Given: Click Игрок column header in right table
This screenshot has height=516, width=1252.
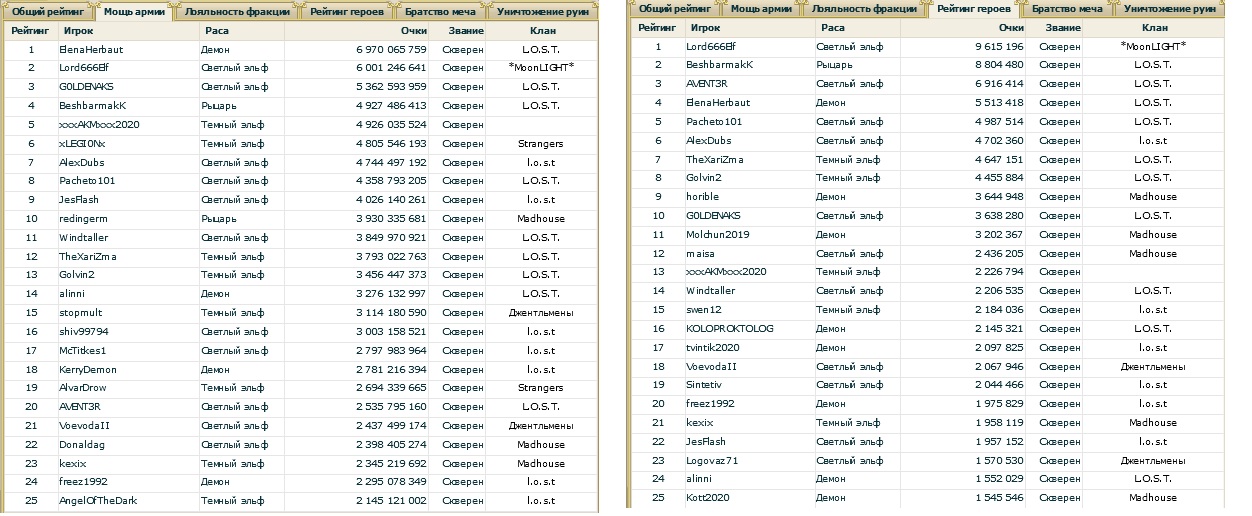Looking at the screenshot, I should click(704, 28).
